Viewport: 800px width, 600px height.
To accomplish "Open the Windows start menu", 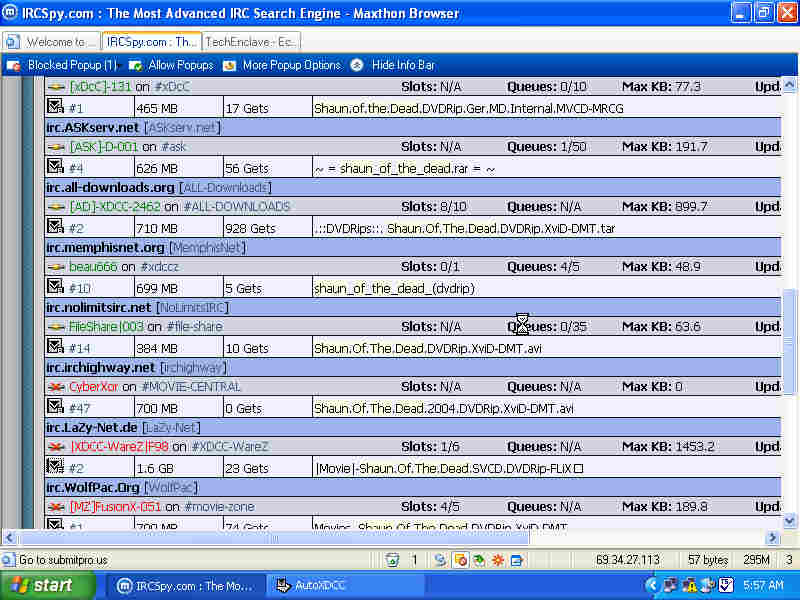I will [x=48, y=585].
